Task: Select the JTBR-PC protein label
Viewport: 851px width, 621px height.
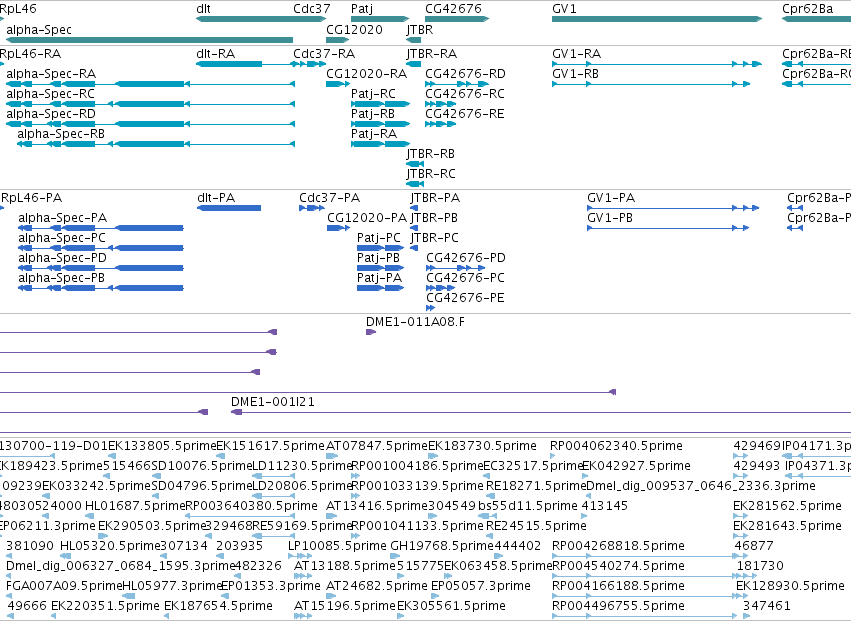Action: [x=434, y=238]
